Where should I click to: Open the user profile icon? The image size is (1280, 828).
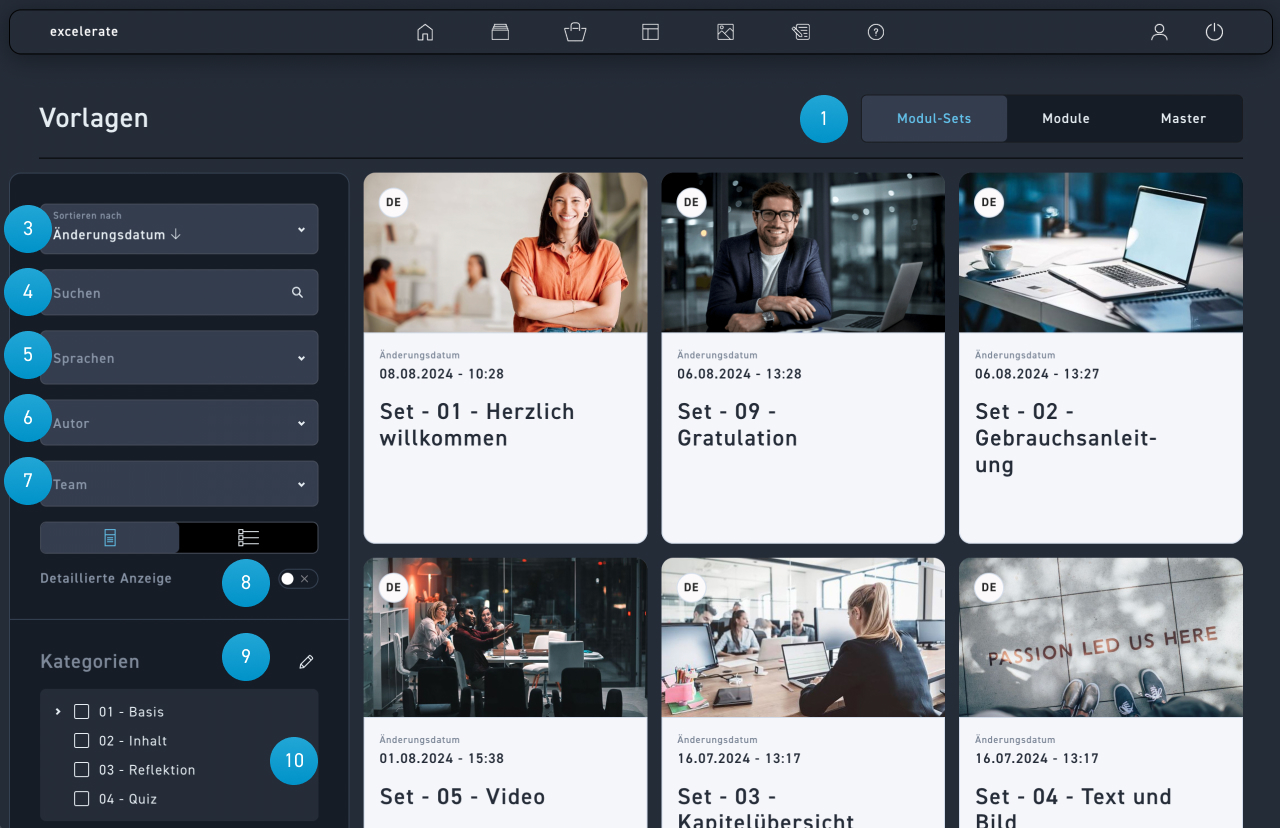point(1159,32)
